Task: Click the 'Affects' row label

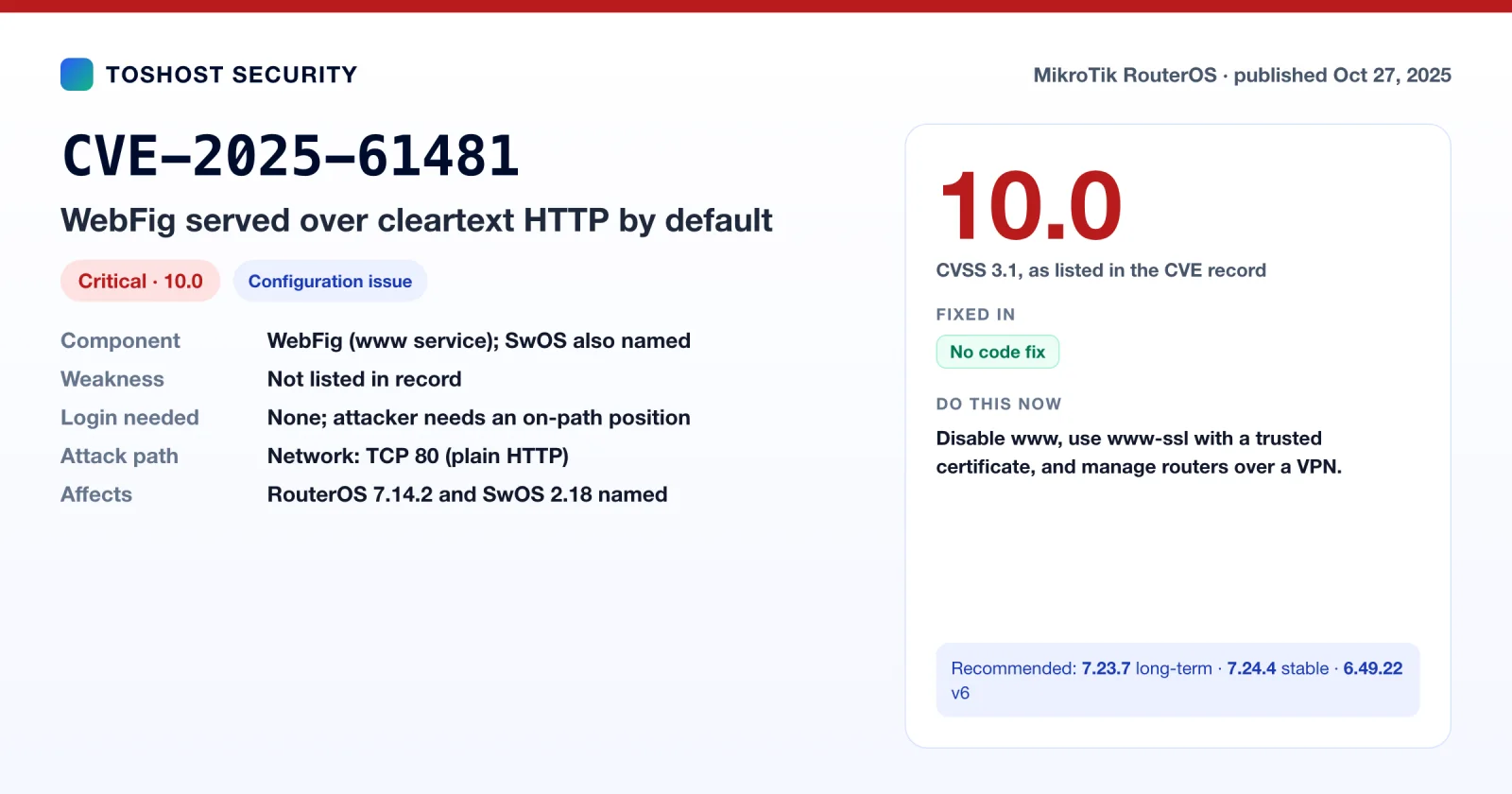Action: tap(96, 494)
